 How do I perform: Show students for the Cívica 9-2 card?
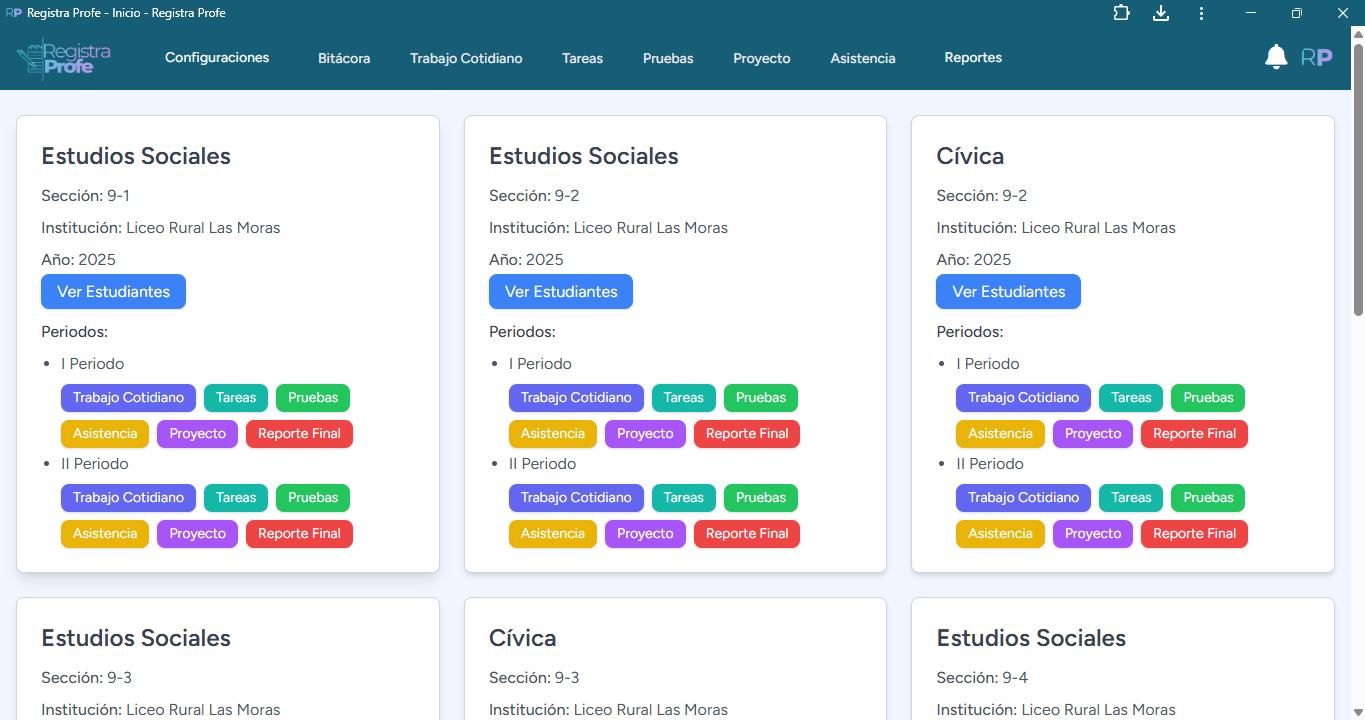pos(1008,292)
